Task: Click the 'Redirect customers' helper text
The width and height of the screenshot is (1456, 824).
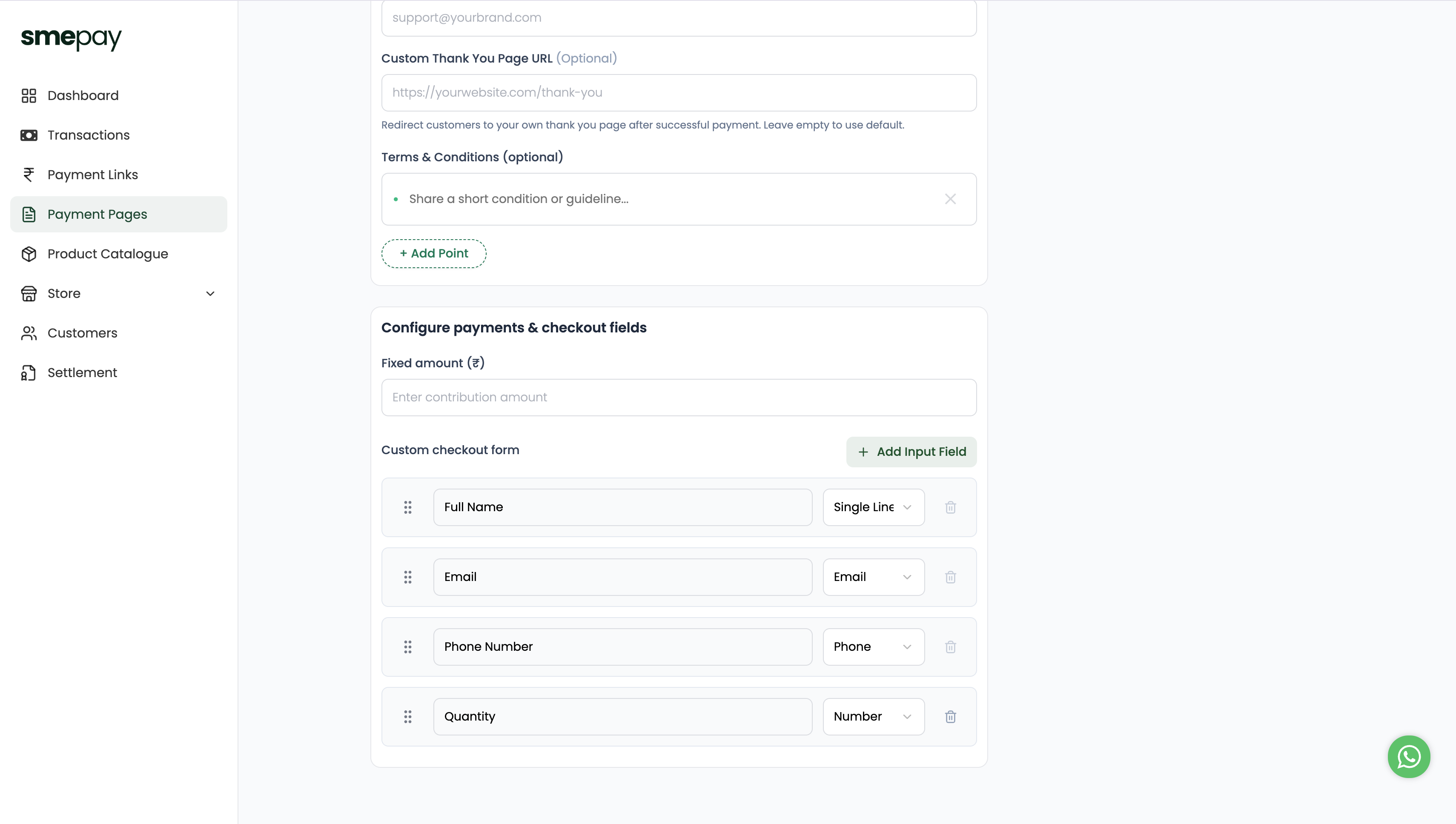Action: coord(642,125)
